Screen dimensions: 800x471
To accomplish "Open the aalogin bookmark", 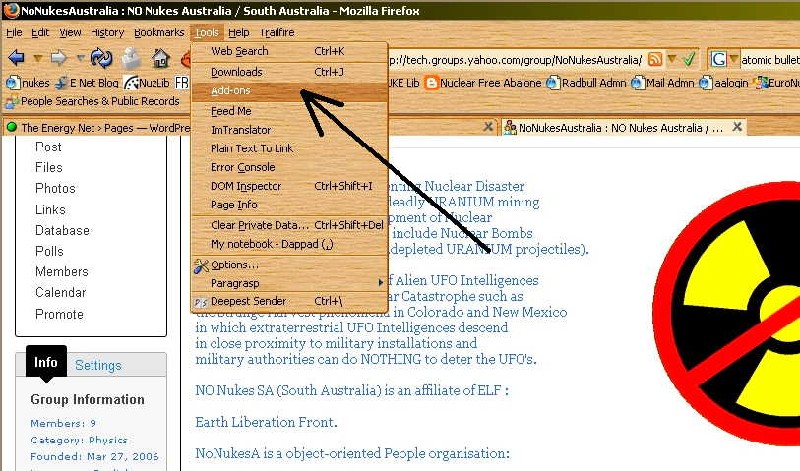I will 723,83.
